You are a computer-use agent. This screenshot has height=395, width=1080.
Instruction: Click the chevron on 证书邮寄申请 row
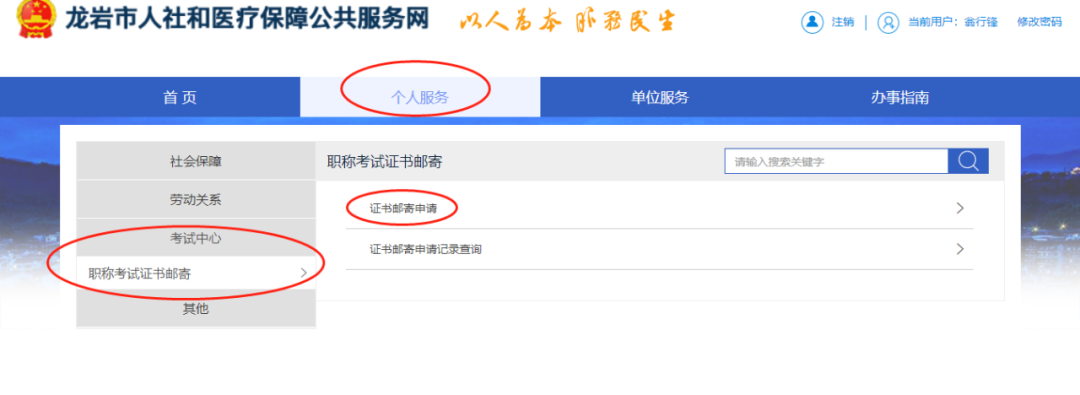click(x=960, y=208)
